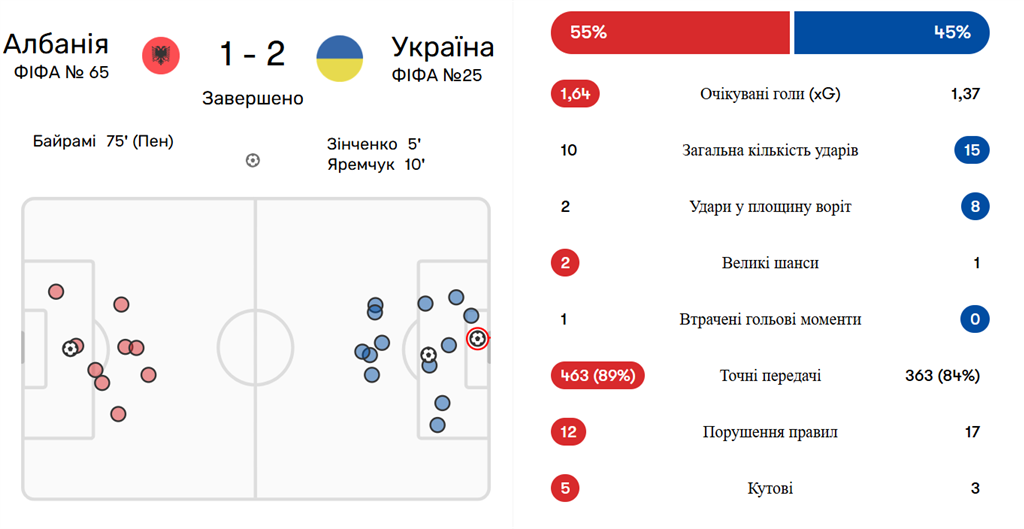Click Albania's 1,64 xG badge
The image size is (1024, 529).
(575, 95)
